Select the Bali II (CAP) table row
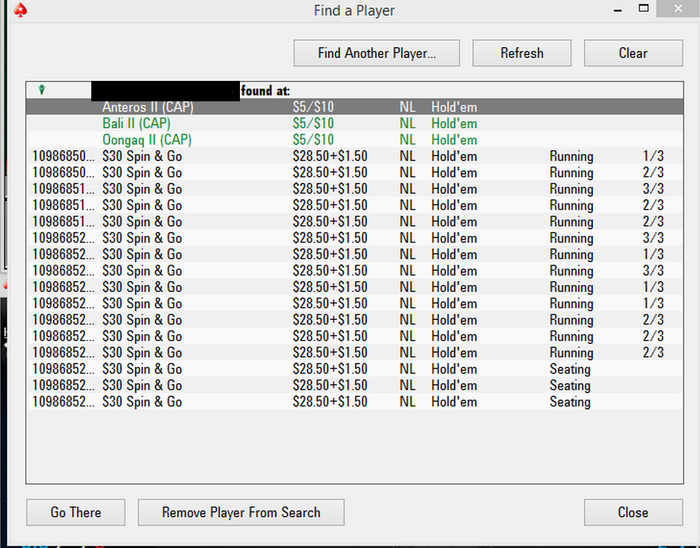700x548 pixels. (354, 123)
